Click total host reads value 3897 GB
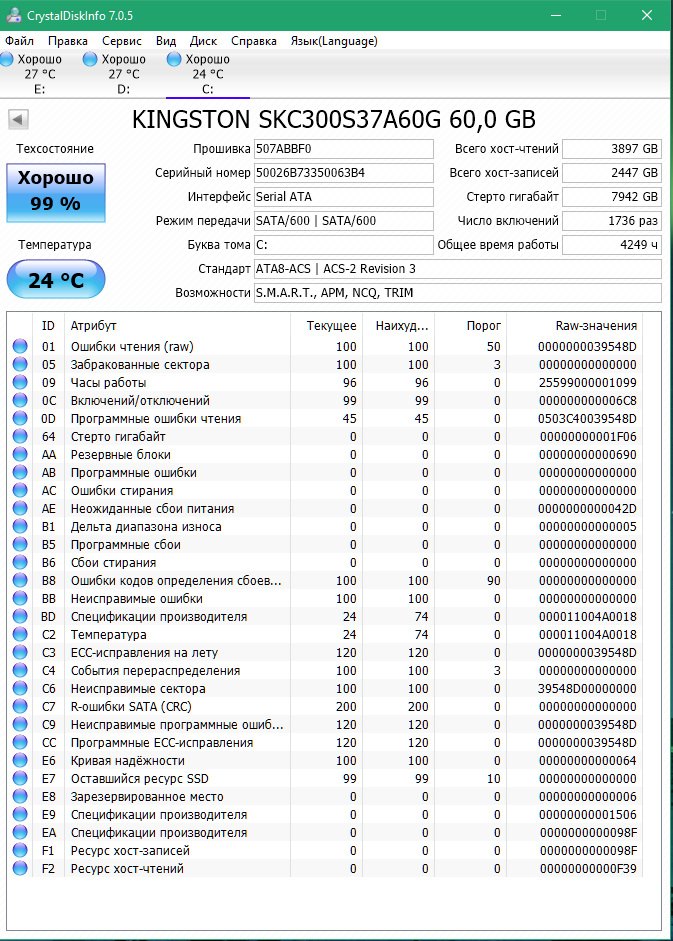Image resolution: width=673 pixels, height=941 pixels. pyautogui.click(x=612, y=149)
